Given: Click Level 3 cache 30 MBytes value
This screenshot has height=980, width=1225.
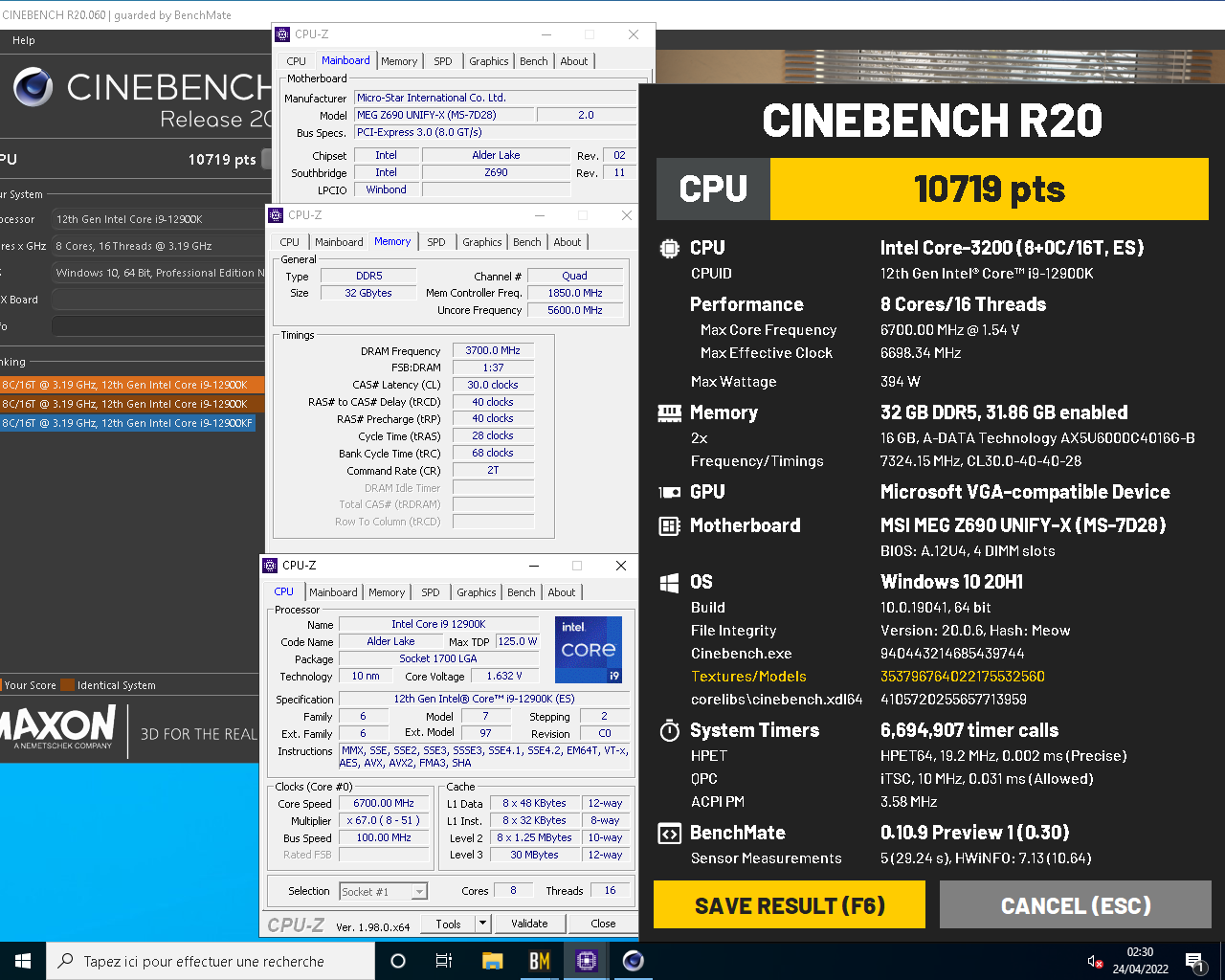Looking at the screenshot, I should (x=534, y=856).
